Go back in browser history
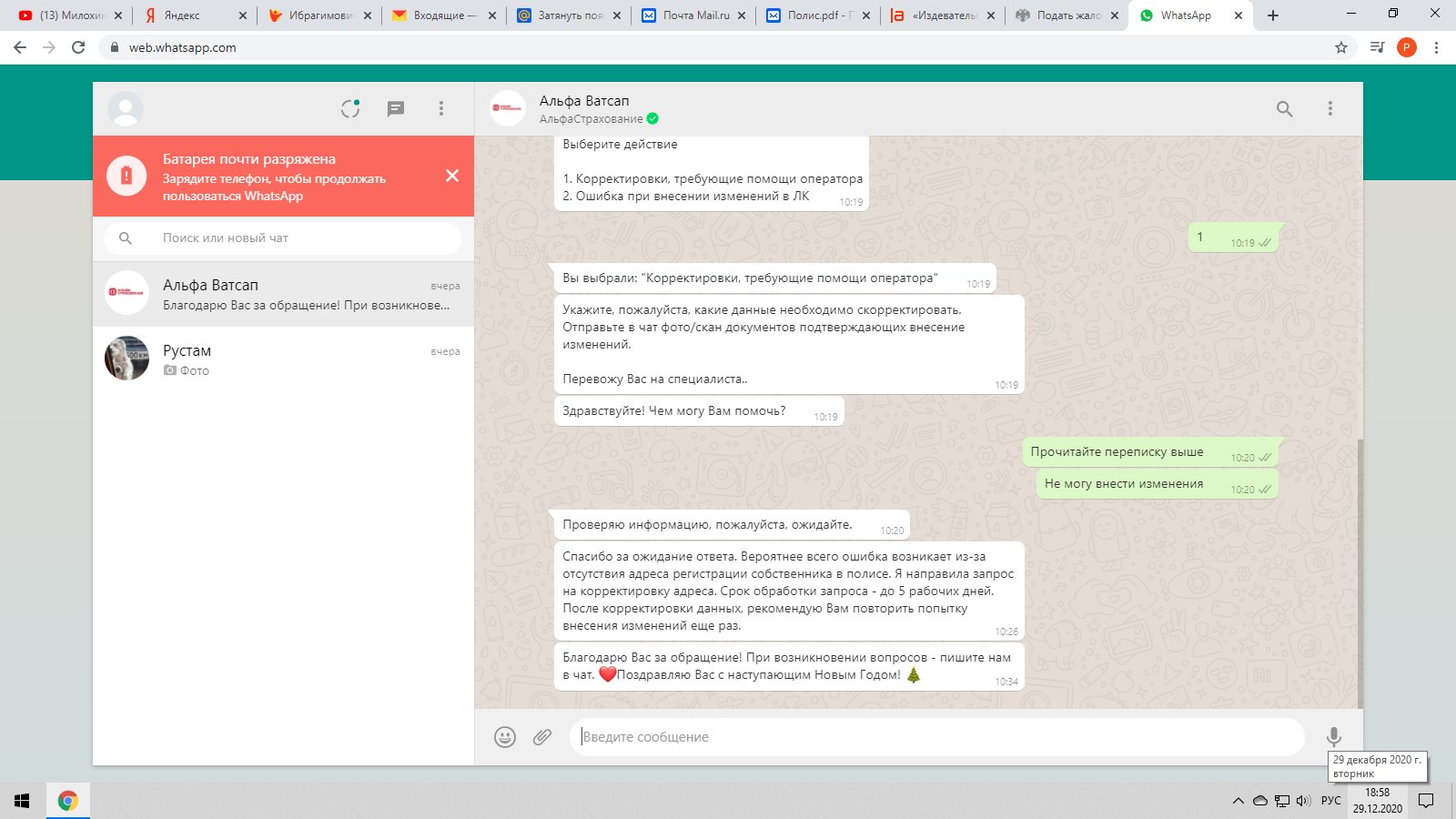This screenshot has height=819, width=1456. click(20, 47)
